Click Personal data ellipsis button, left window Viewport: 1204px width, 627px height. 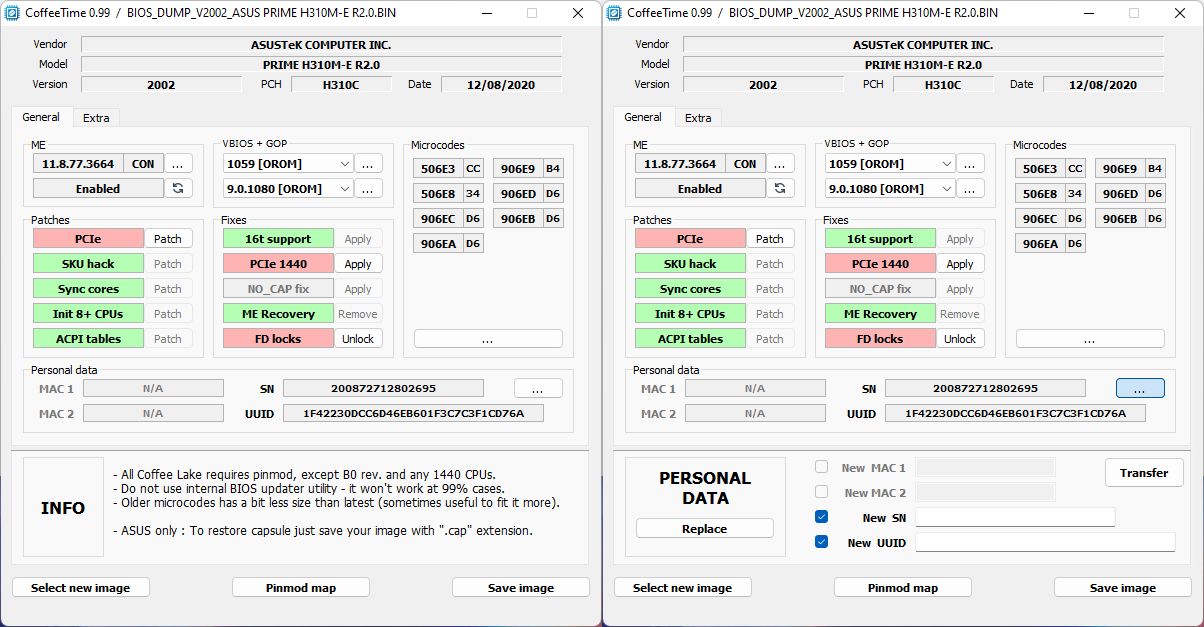click(x=538, y=388)
